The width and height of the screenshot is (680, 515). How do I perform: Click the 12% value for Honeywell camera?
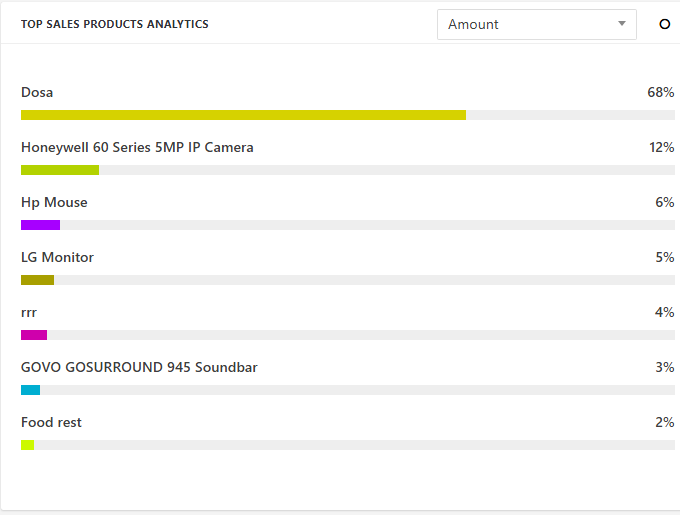coord(661,148)
